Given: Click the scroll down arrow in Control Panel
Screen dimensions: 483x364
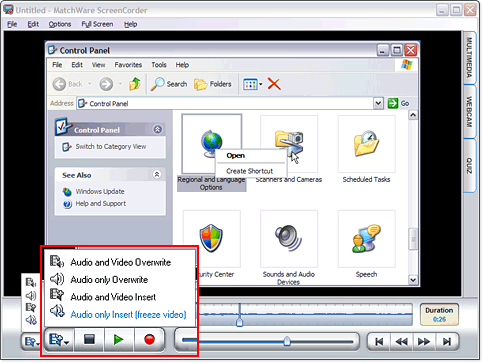Looking at the screenshot, I should (x=413, y=280).
